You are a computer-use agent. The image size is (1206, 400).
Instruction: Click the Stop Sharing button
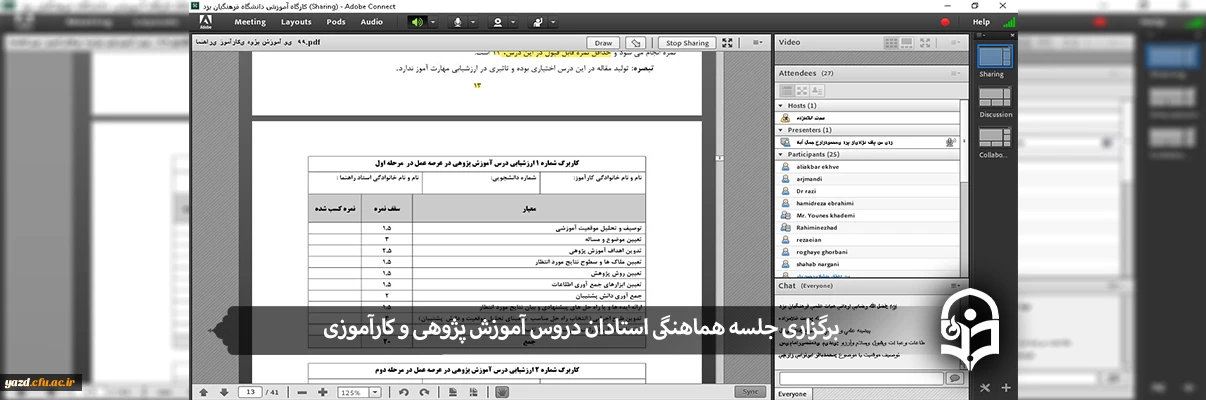687,43
